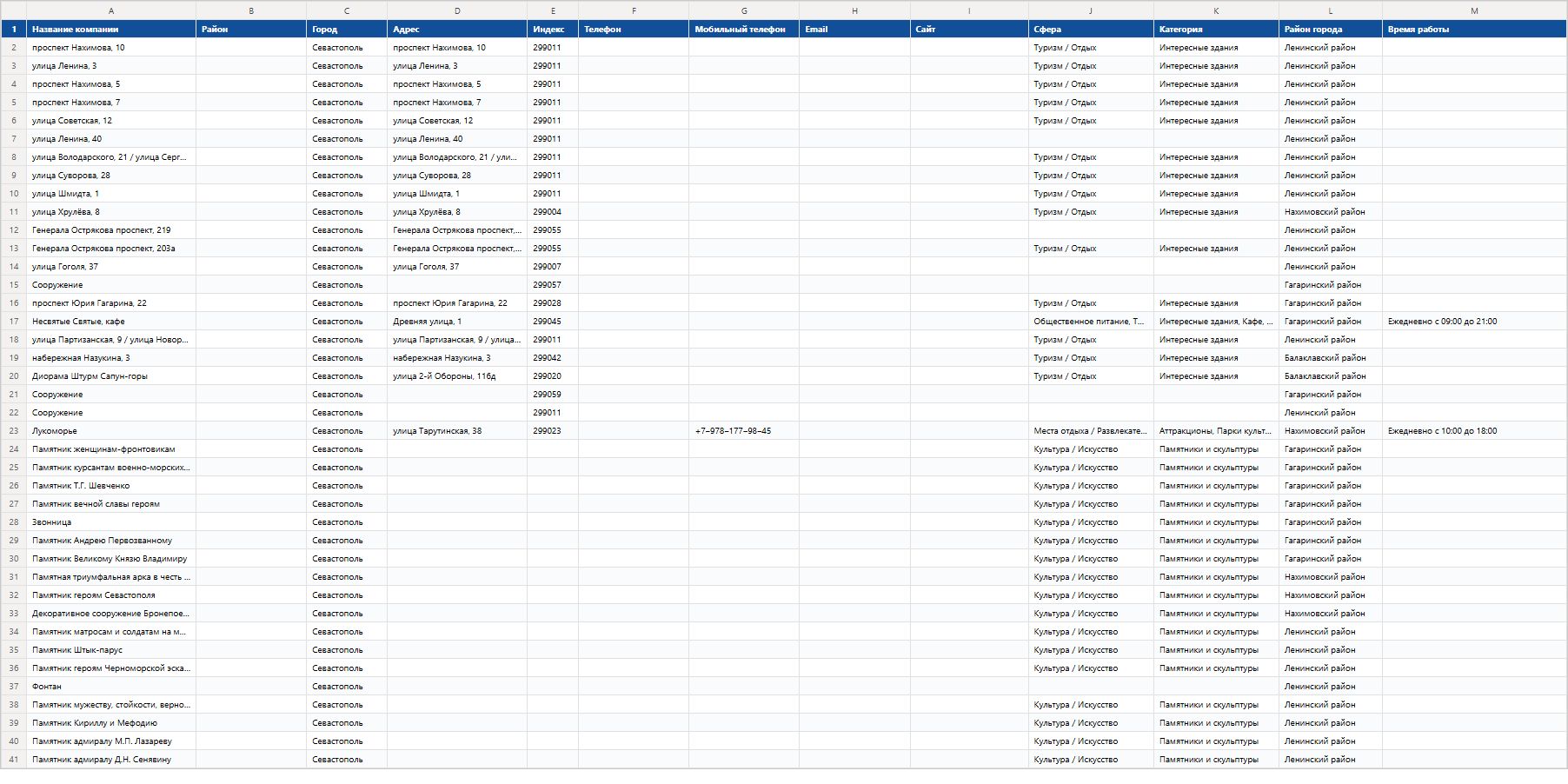1568x784 pixels.
Task: Select 'набережная Назукина, 3' in column A
Action: click(x=111, y=358)
